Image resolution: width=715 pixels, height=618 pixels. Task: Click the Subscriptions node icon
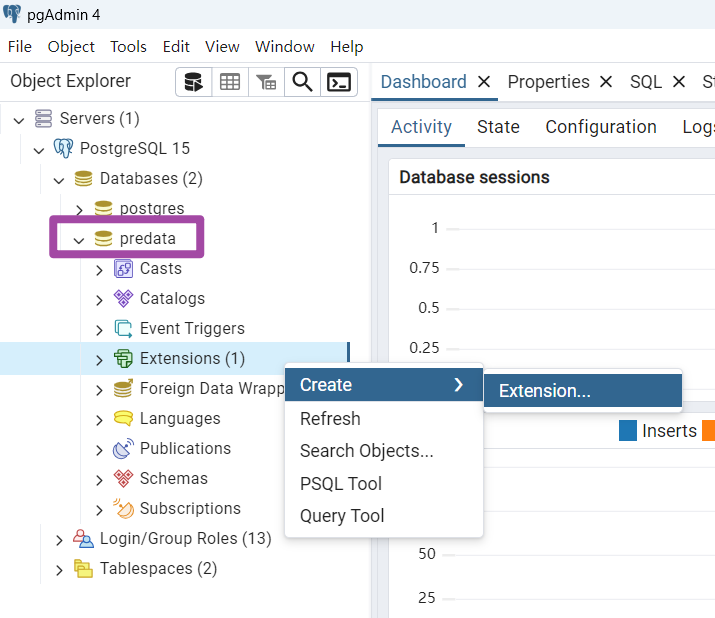tap(123, 509)
